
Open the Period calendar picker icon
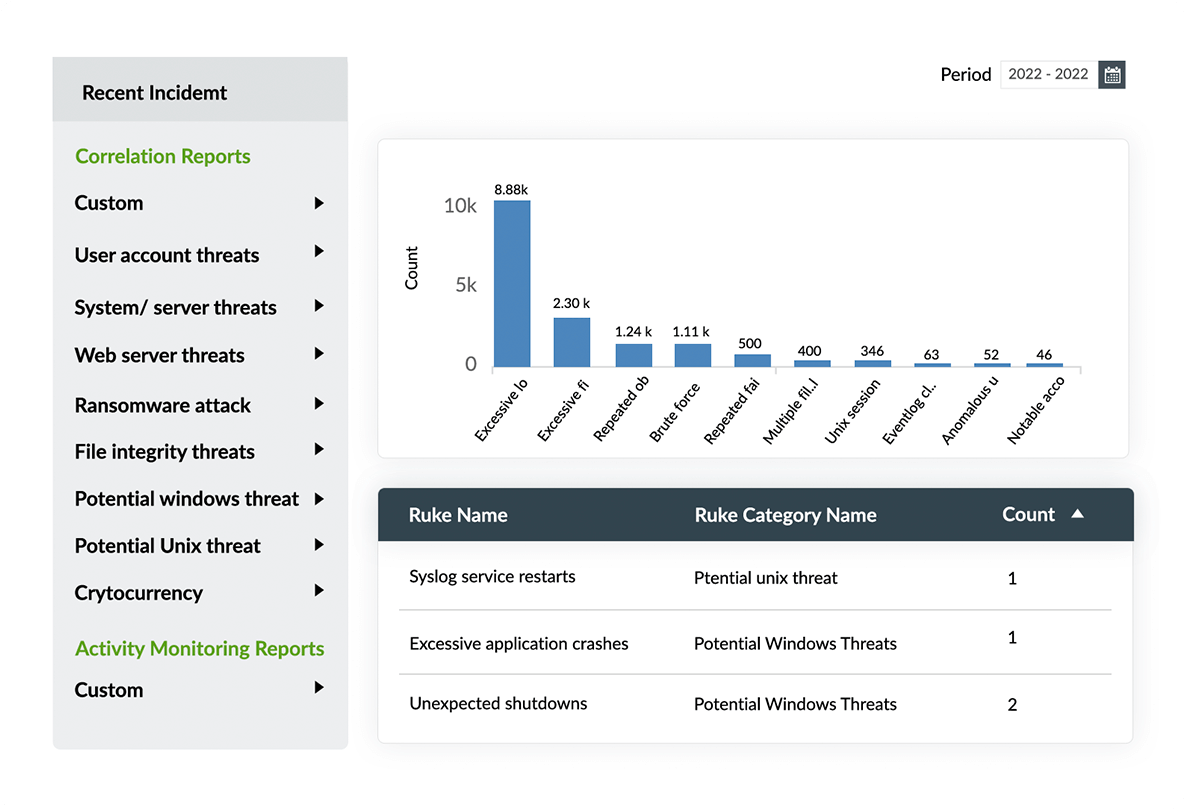pyautogui.click(x=1112, y=75)
